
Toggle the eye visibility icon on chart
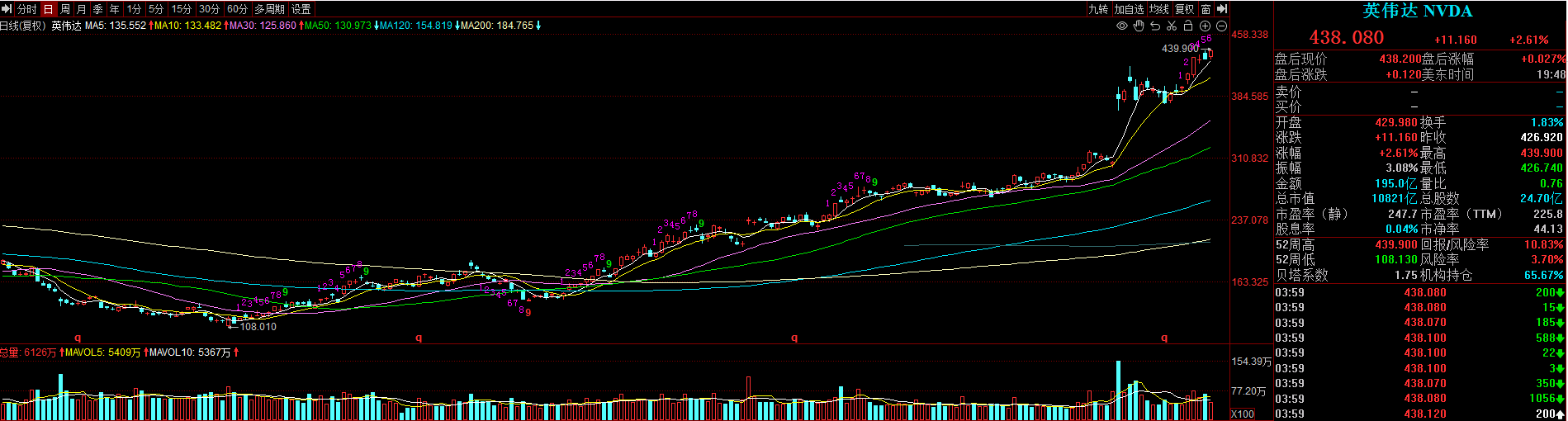click(x=1122, y=26)
